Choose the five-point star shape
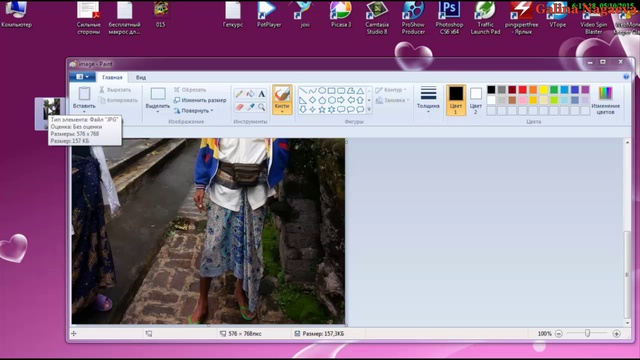This screenshot has height=360, width=640. tap(322, 109)
